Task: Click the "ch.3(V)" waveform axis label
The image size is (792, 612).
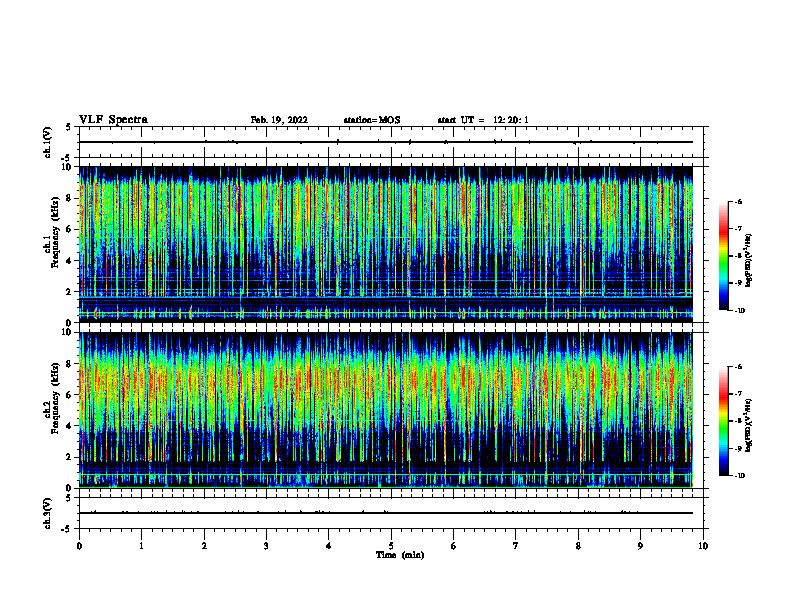Action: pos(48,513)
